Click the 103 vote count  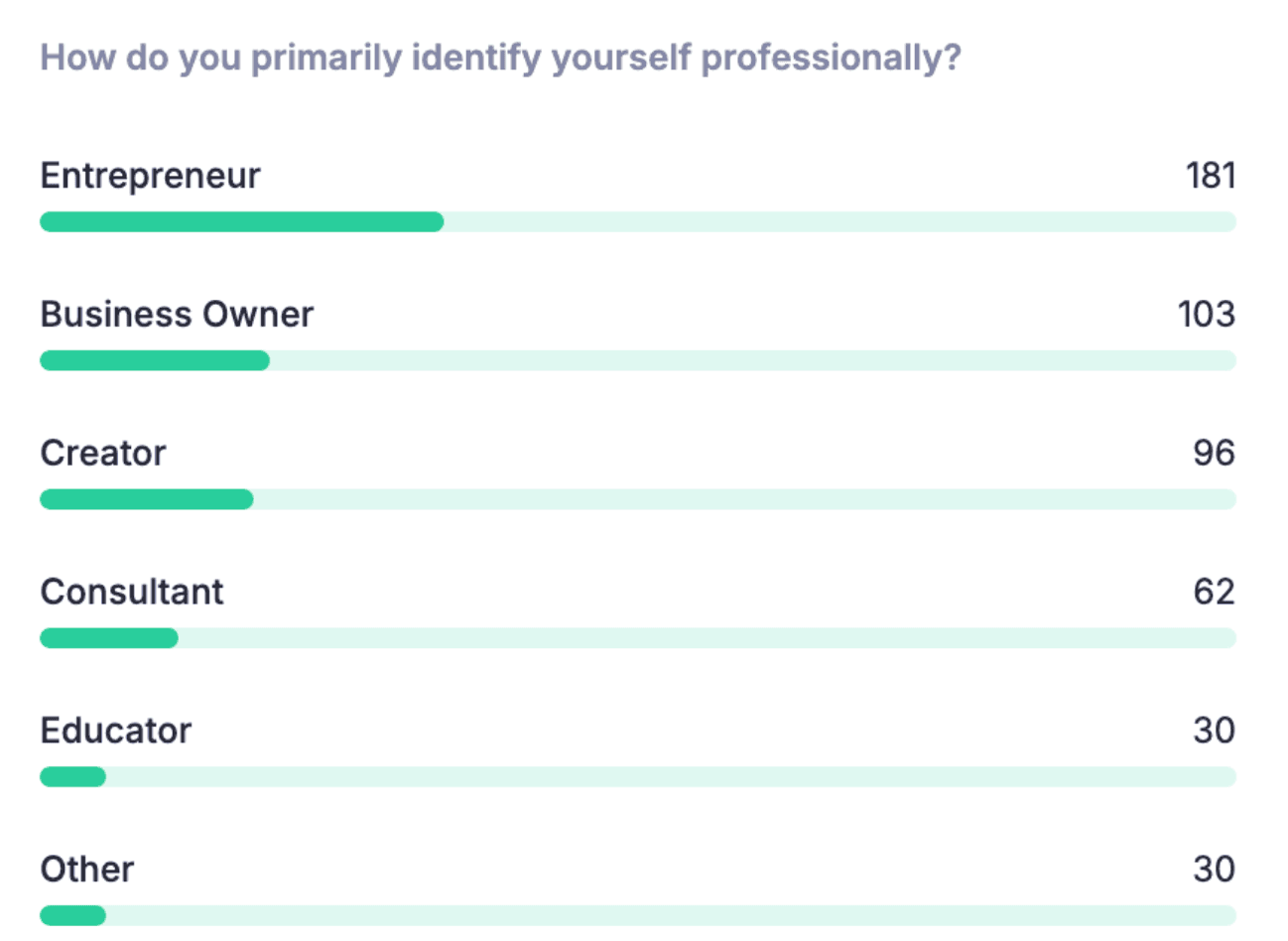[1207, 315]
